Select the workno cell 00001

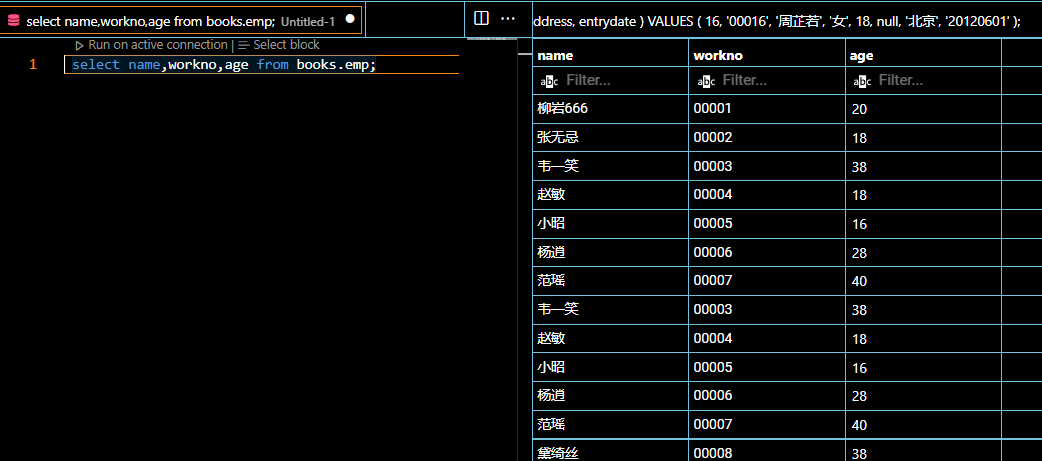click(767, 109)
